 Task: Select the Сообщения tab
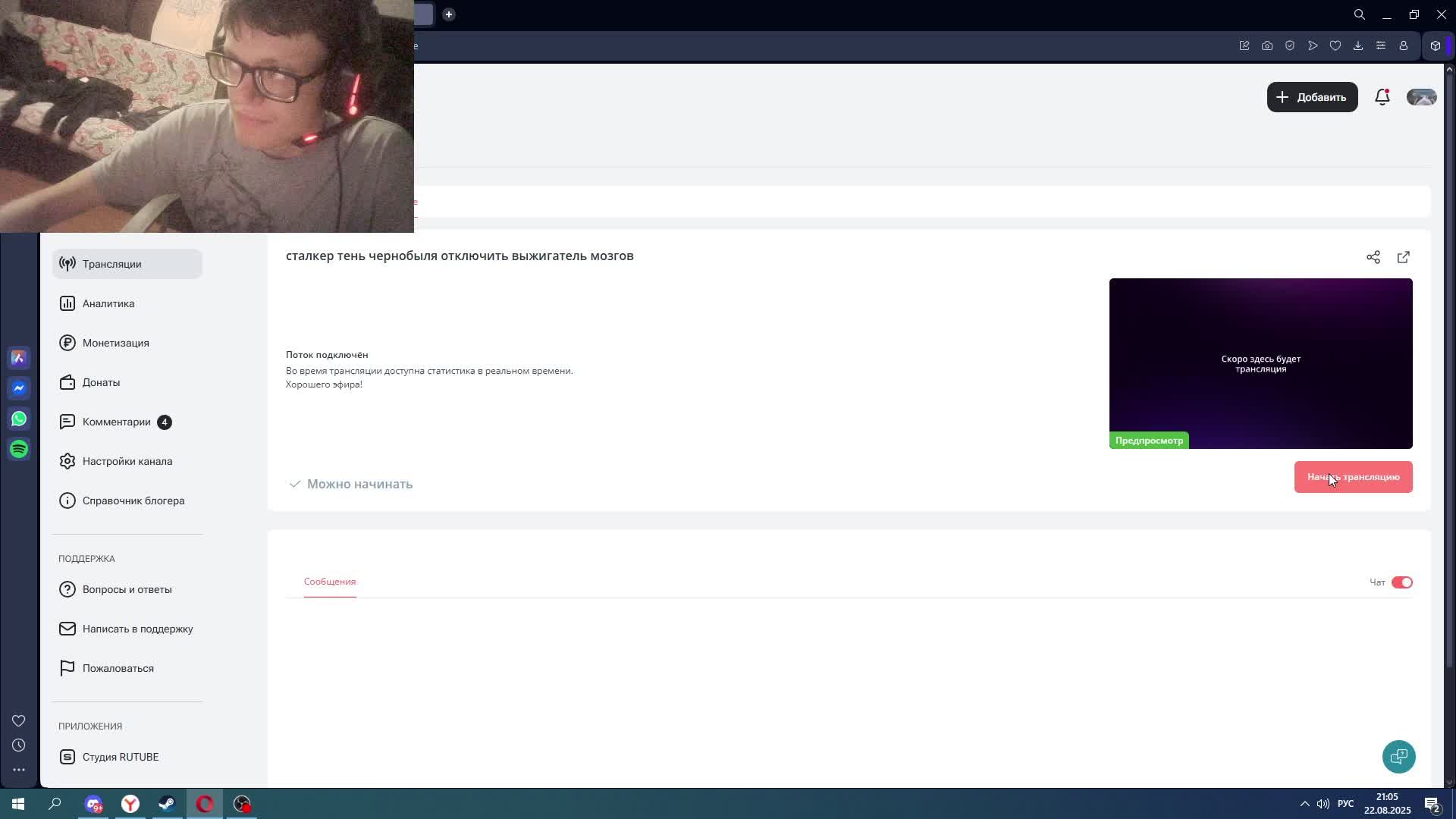[329, 582]
